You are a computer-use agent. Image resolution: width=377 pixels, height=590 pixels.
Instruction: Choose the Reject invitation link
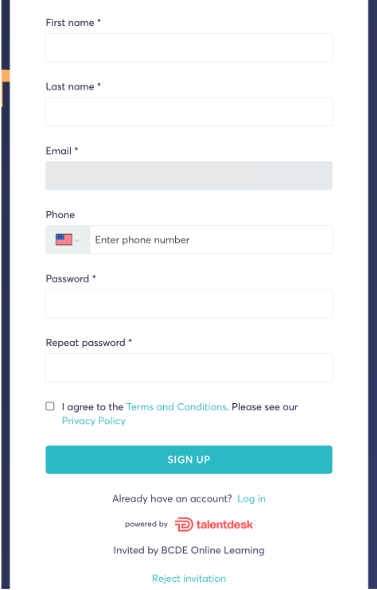(189, 578)
